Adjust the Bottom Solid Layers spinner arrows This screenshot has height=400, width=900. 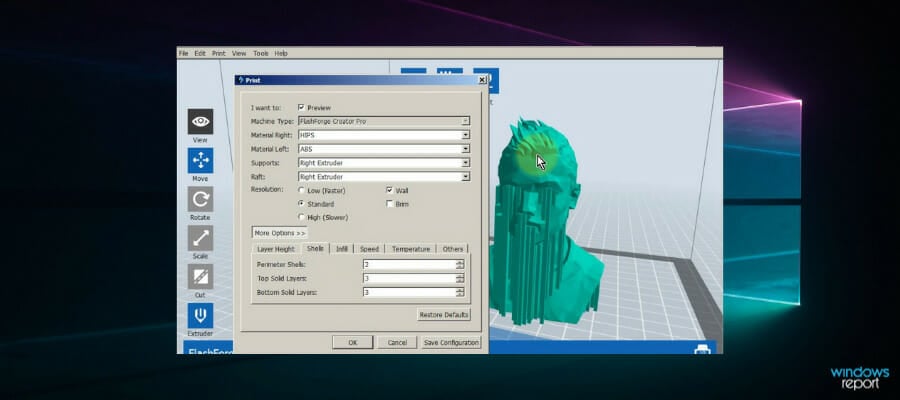coord(460,292)
